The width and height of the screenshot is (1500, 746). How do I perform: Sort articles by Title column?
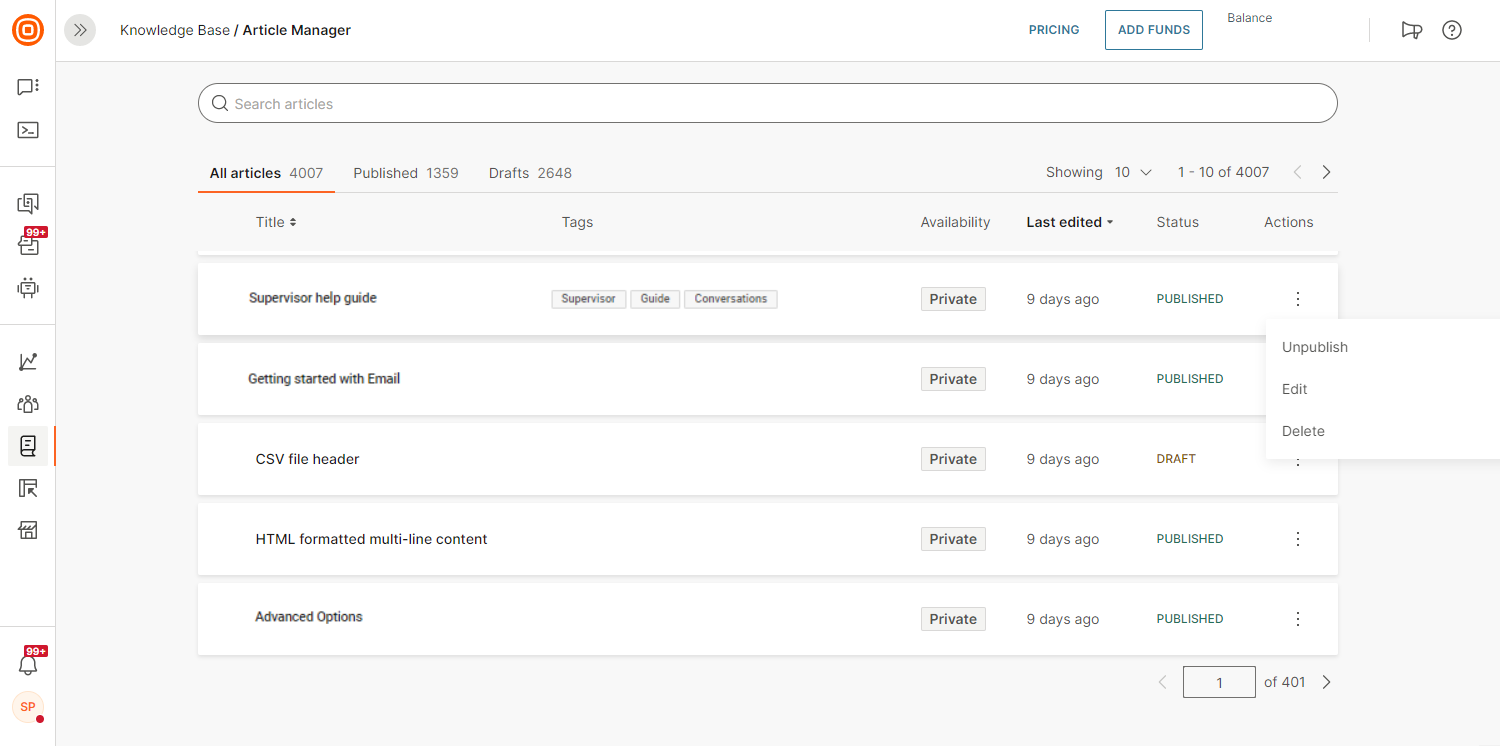(x=276, y=222)
